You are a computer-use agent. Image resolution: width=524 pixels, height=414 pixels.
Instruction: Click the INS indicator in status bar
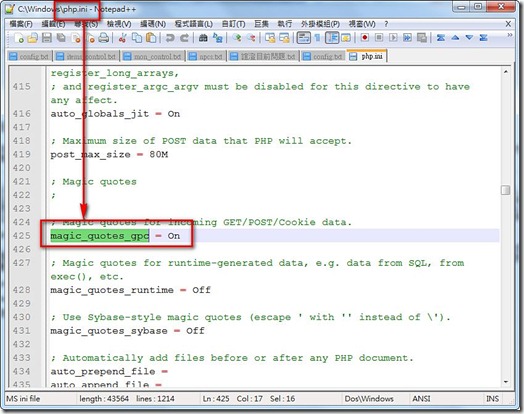pyautogui.click(x=492, y=399)
